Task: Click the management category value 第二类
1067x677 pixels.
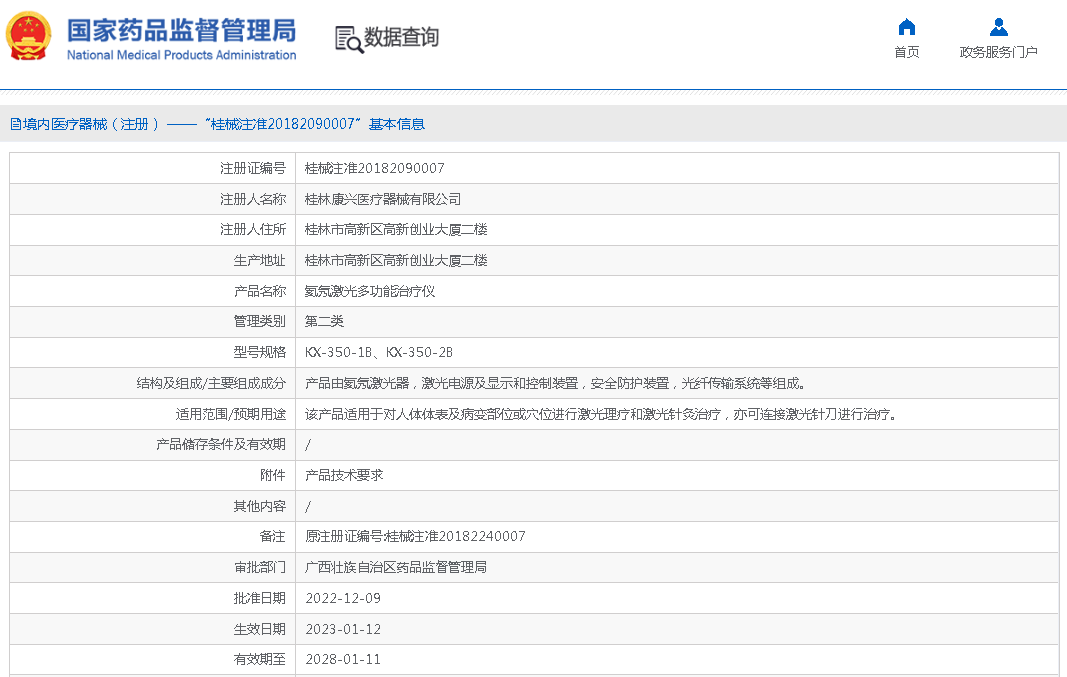Action: click(324, 321)
